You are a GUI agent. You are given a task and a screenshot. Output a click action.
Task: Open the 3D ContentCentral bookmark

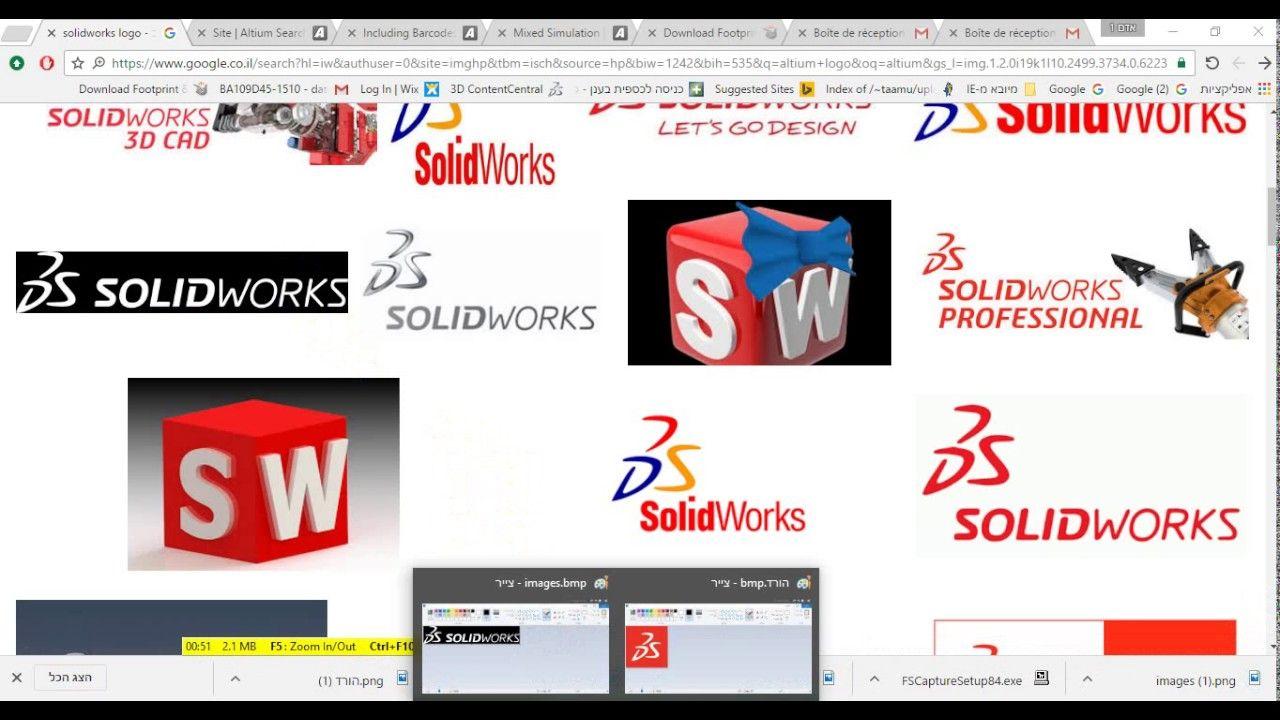(506, 89)
